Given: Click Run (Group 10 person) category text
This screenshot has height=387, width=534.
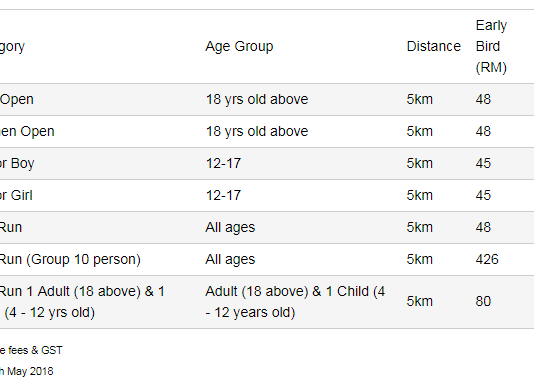Looking at the screenshot, I should (x=70, y=260).
